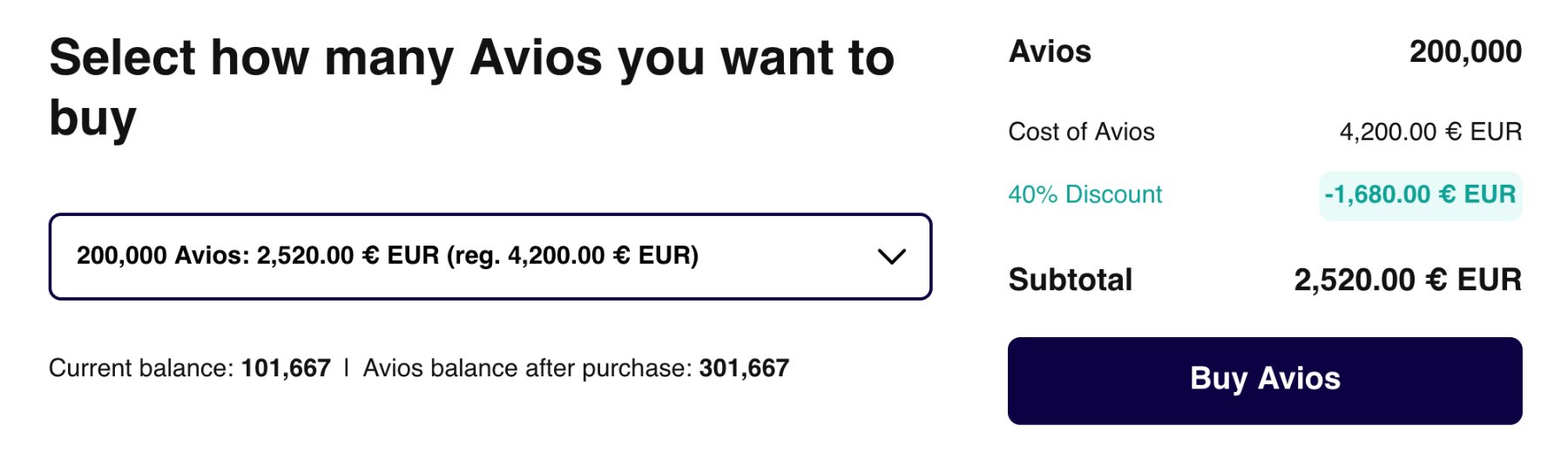Click the after-purchase balance value 301,667
The height and width of the screenshot is (453, 1568).
(x=744, y=368)
